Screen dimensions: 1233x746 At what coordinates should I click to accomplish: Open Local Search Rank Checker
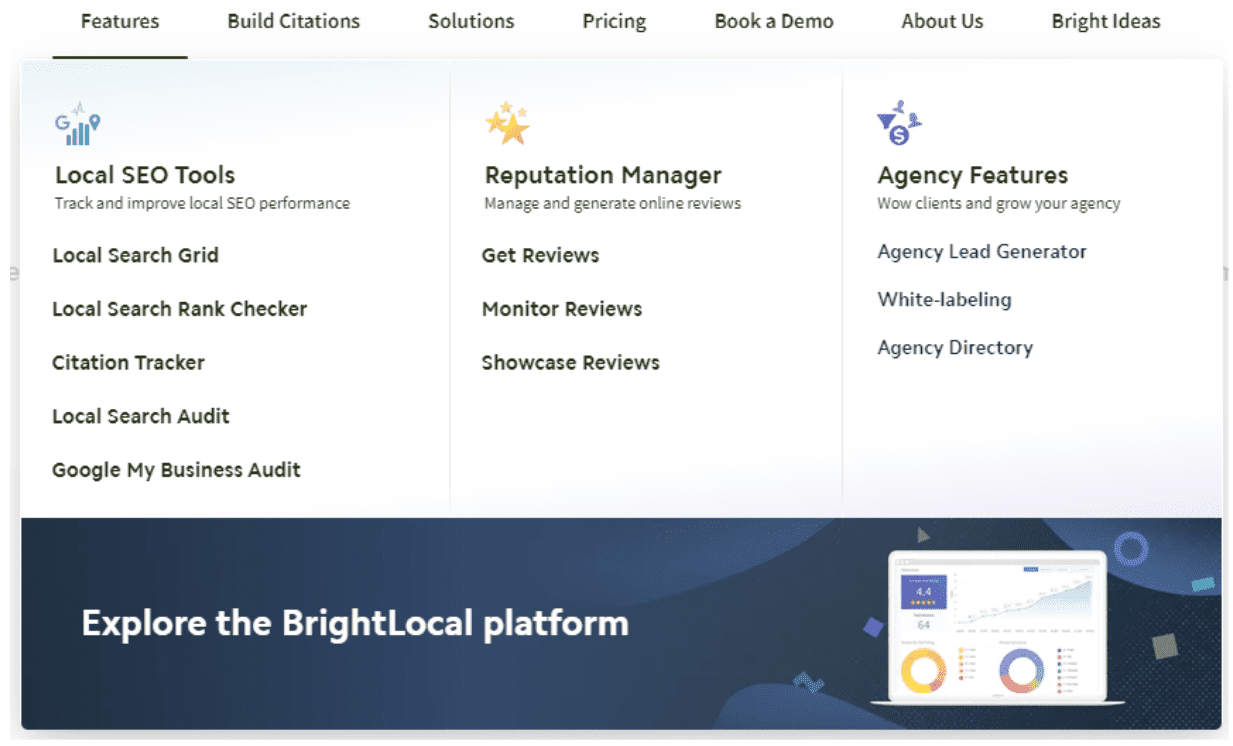click(180, 309)
